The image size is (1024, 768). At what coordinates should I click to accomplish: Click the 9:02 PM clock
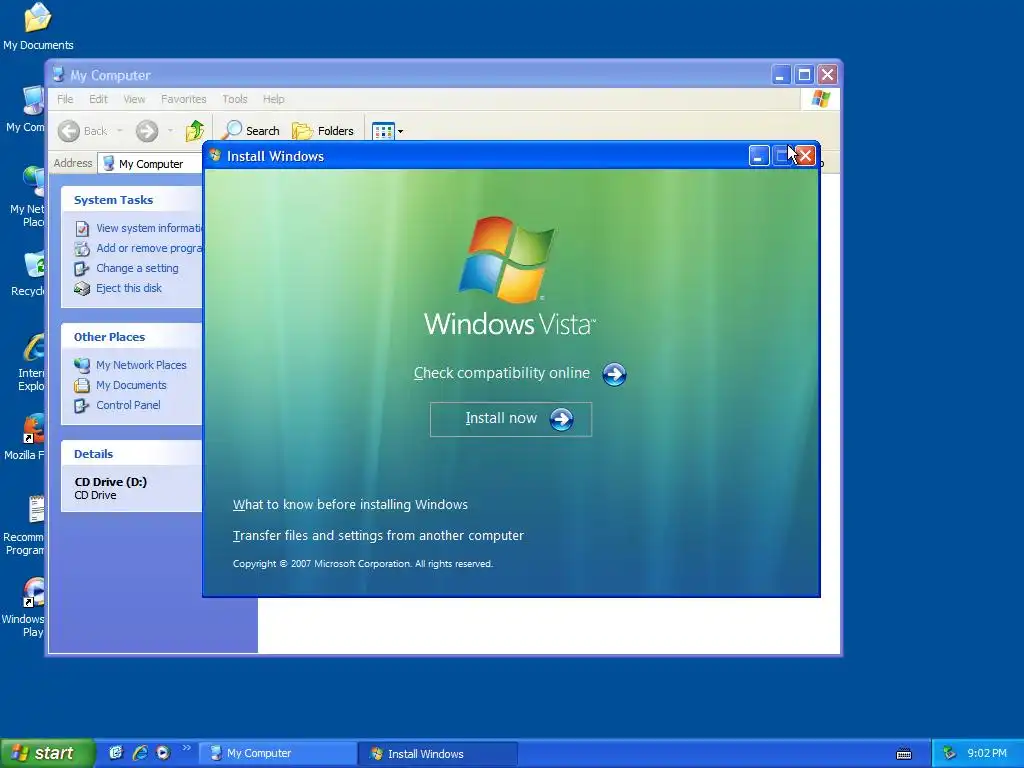(x=987, y=754)
